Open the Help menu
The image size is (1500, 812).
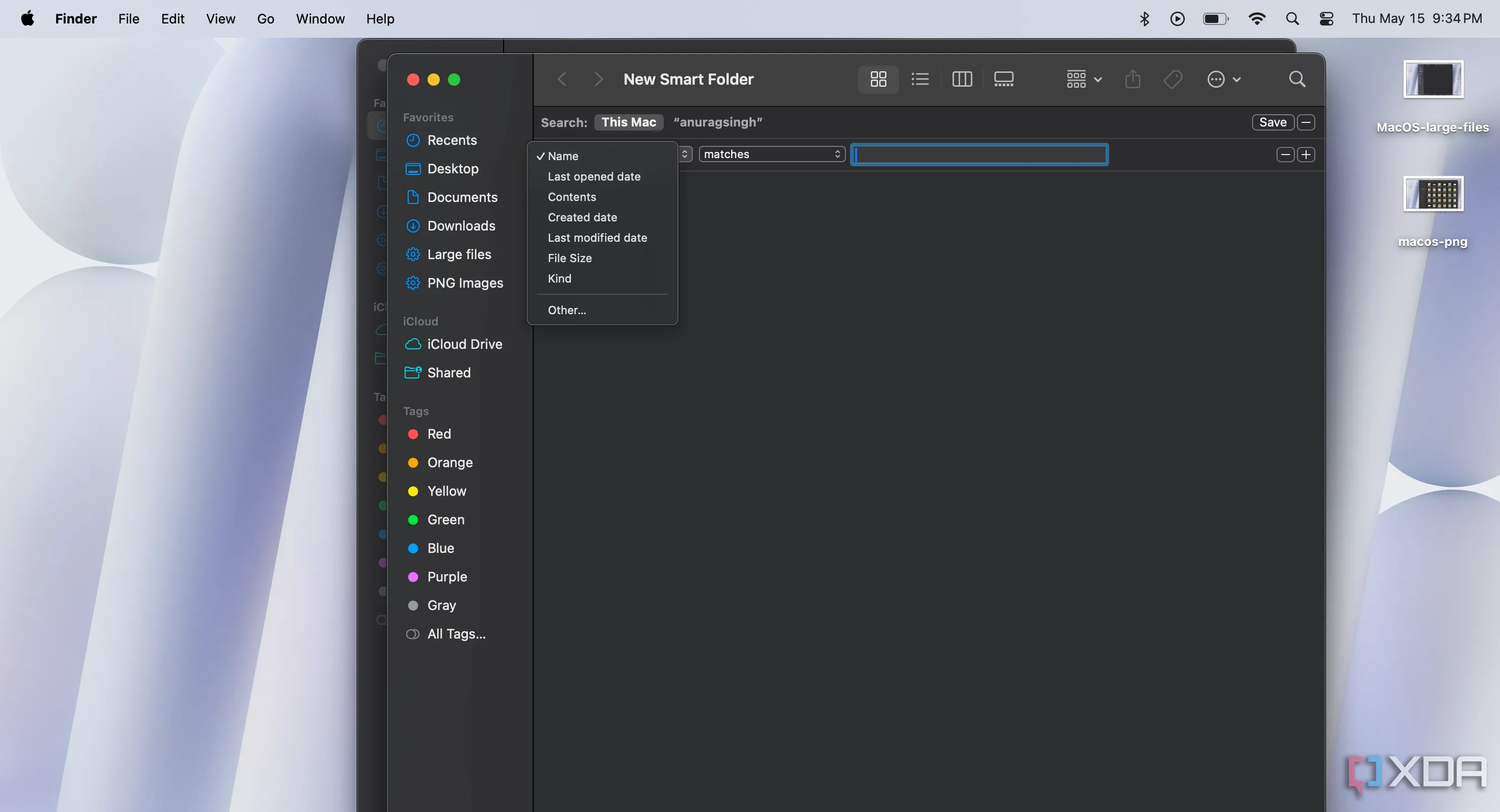[x=380, y=19]
